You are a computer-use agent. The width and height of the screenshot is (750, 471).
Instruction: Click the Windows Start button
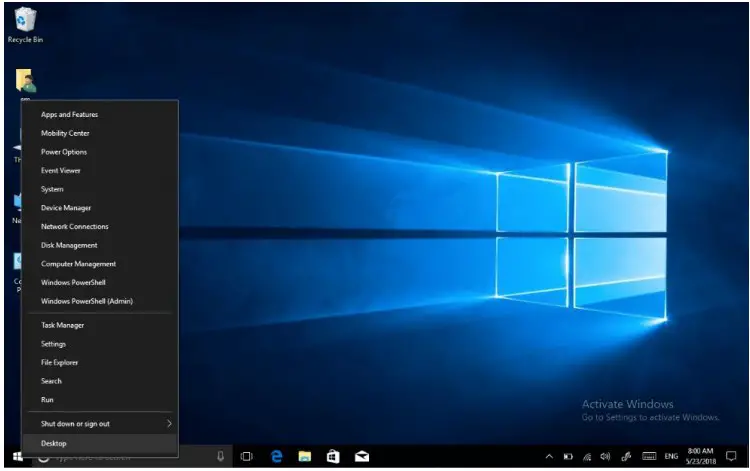coord(18,457)
